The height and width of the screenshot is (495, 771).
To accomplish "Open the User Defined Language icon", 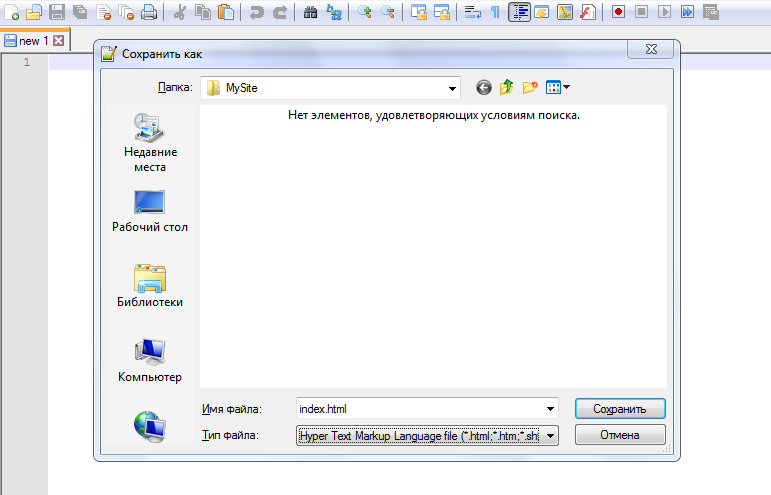I will (x=542, y=11).
